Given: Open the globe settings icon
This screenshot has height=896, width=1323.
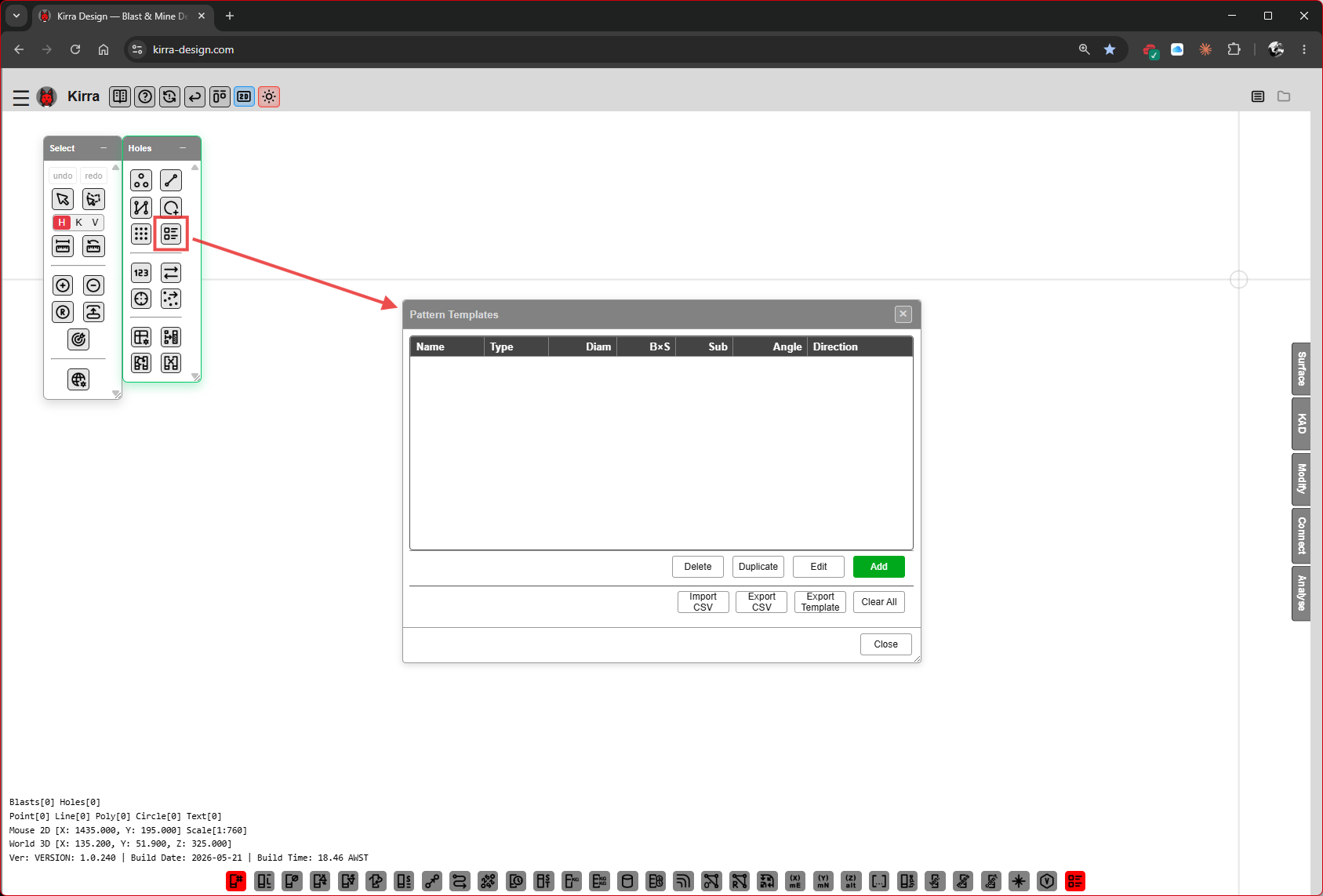Looking at the screenshot, I should pyautogui.click(x=78, y=380).
